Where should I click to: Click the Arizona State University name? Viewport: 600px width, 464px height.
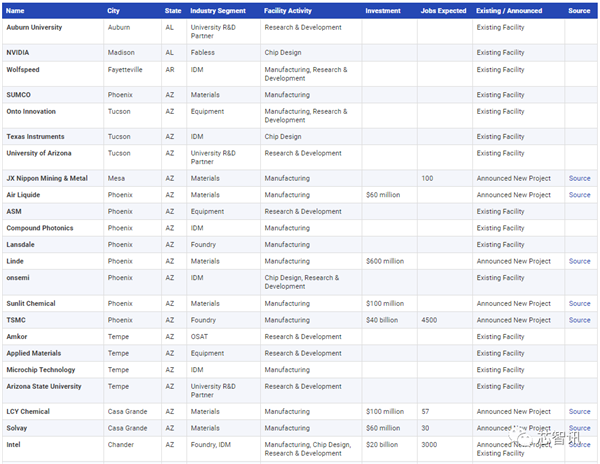[44, 386]
